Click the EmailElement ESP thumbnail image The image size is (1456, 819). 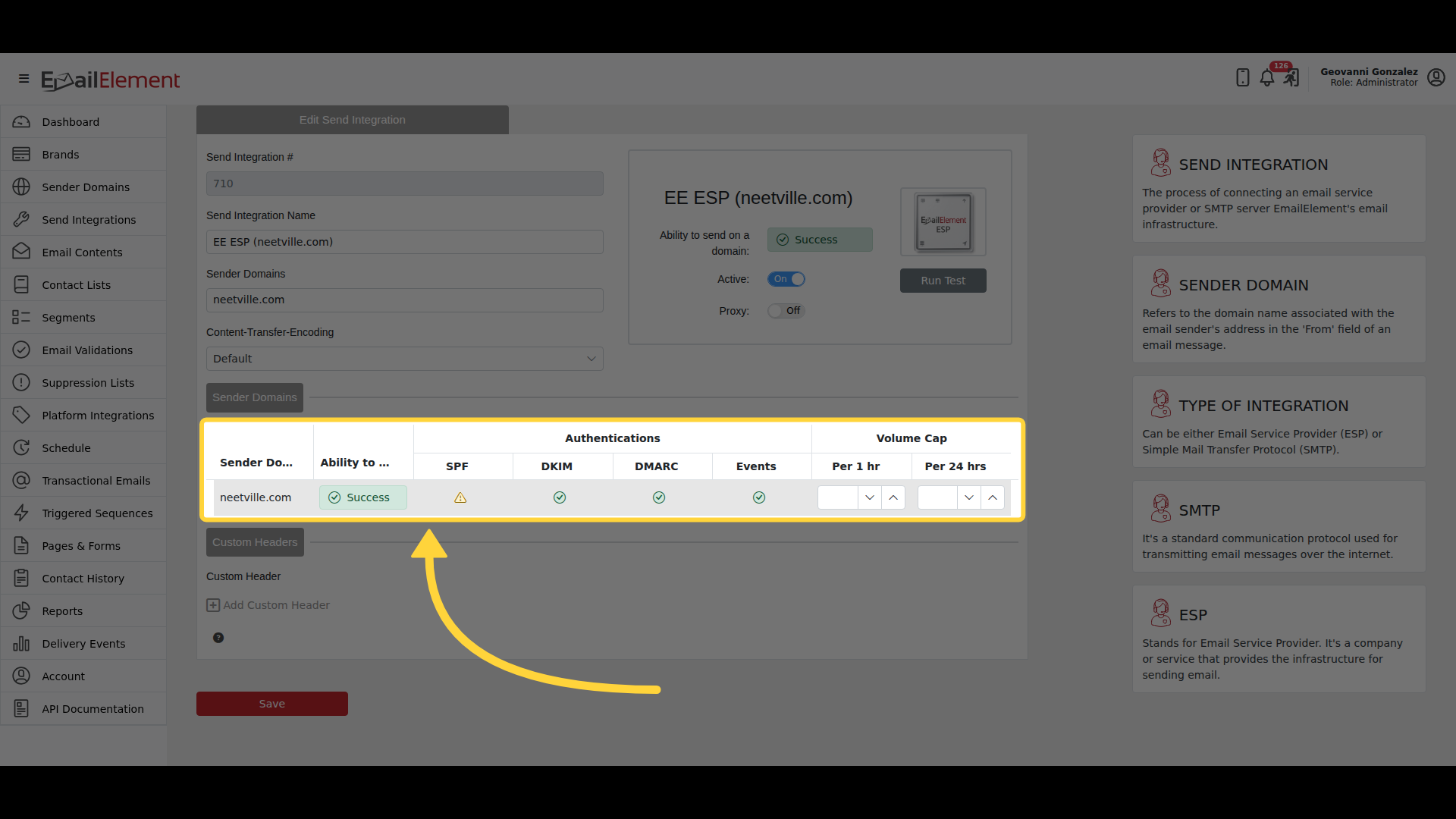[943, 221]
